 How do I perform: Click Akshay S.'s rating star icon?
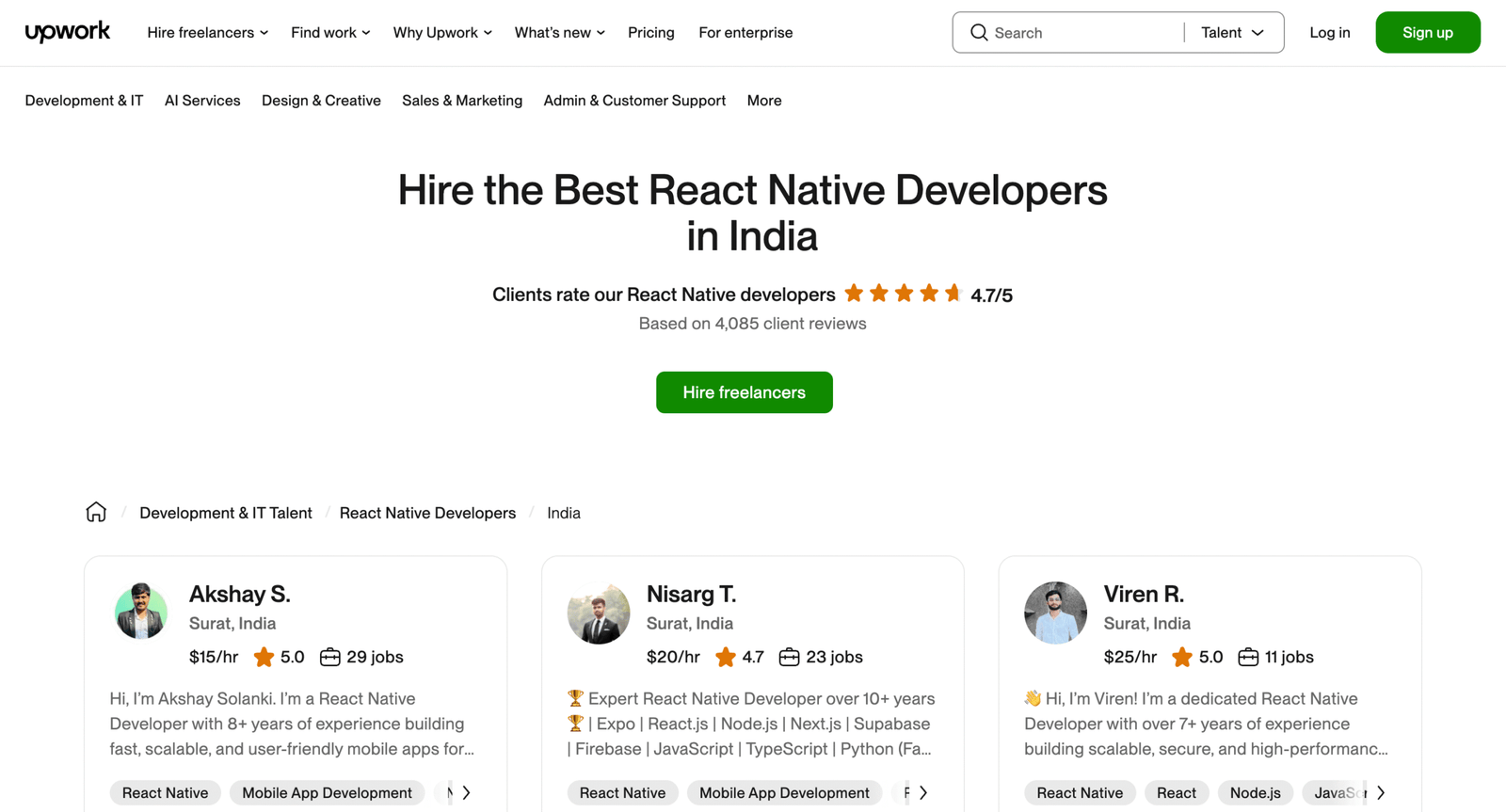(264, 657)
